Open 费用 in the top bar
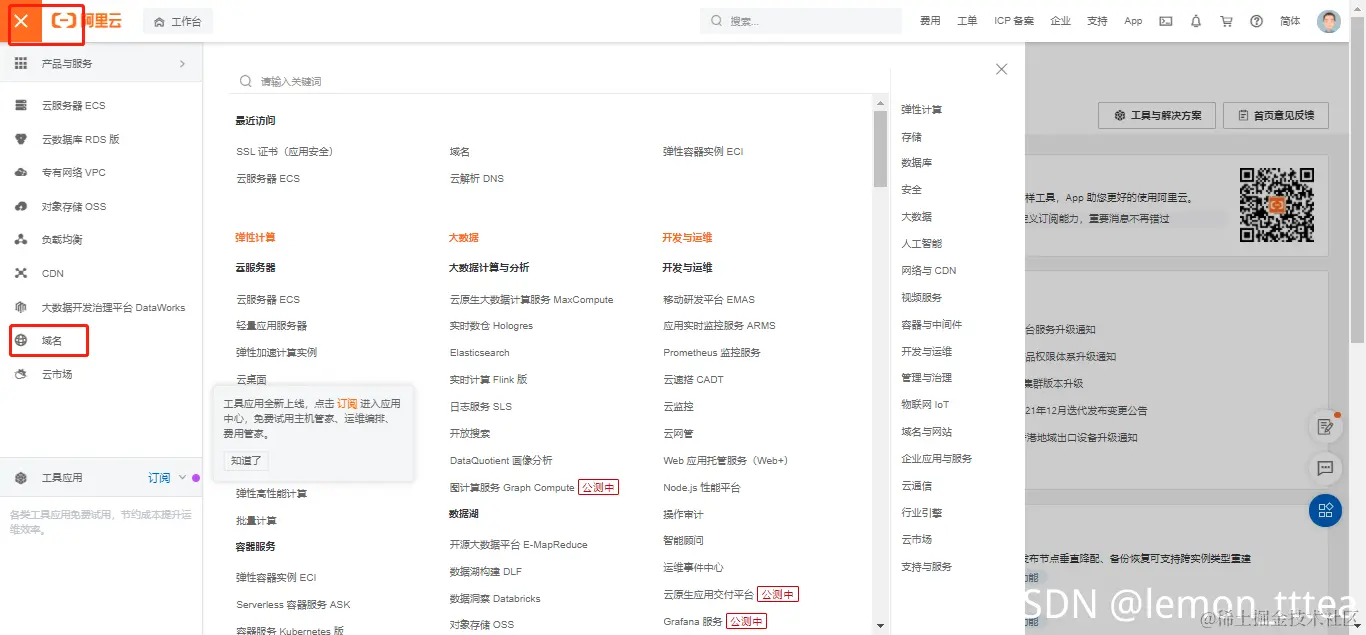 (x=930, y=21)
